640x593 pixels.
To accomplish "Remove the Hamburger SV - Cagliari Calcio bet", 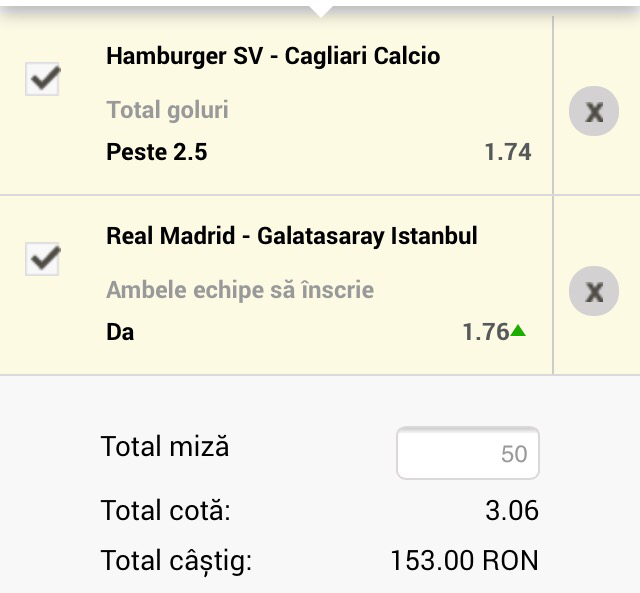I will [594, 111].
